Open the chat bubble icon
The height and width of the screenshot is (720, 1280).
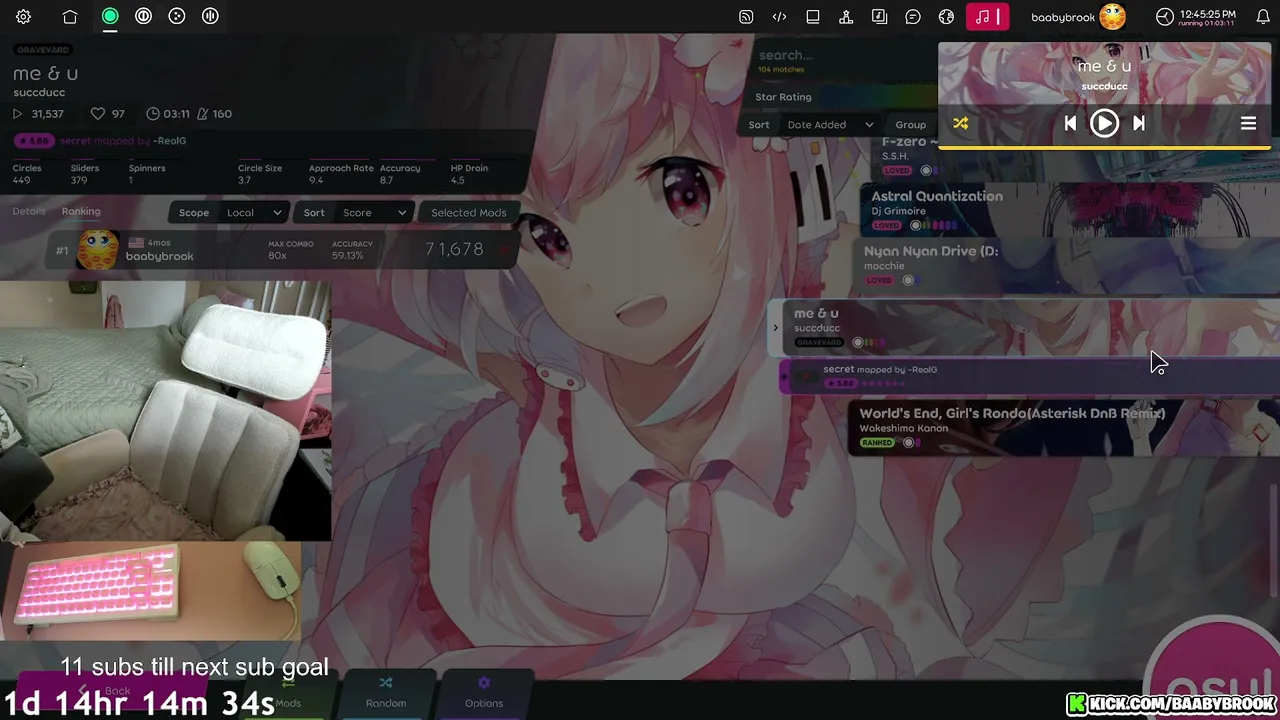coord(913,17)
